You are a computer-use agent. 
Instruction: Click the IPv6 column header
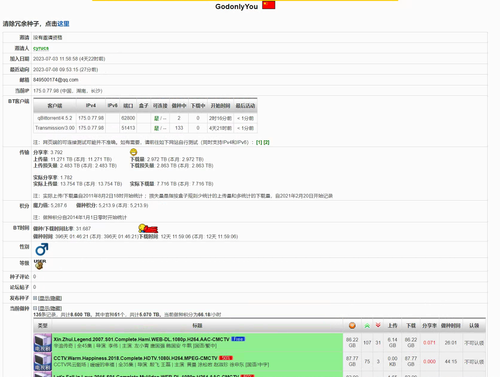[112, 106]
